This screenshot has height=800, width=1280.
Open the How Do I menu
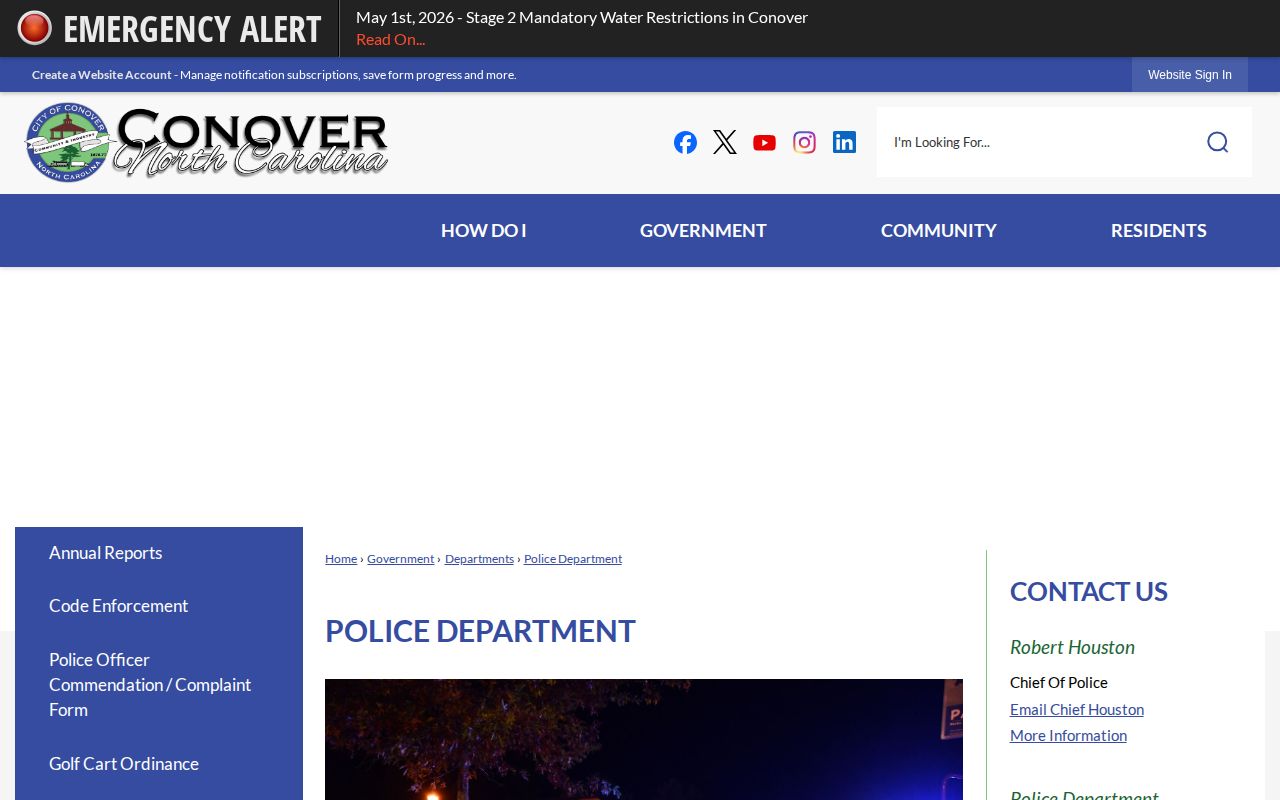coord(484,230)
